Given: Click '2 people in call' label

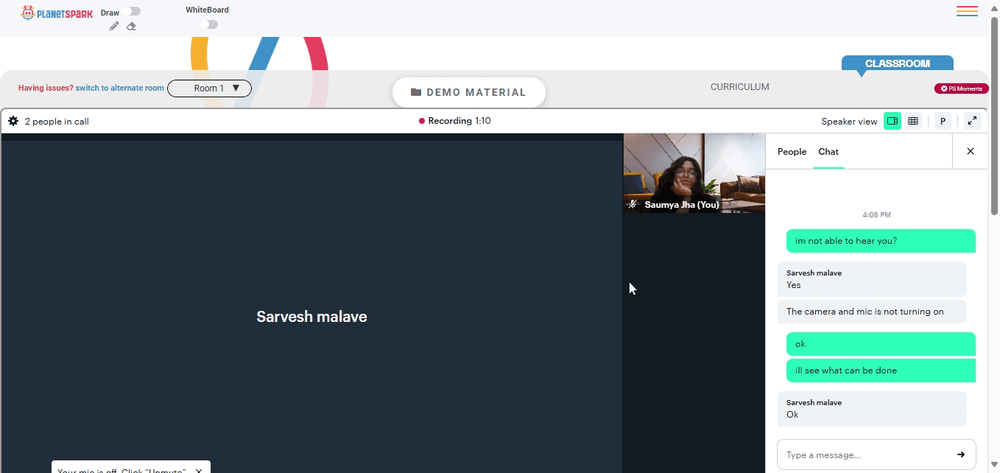Looking at the screenshot, I should [57, 121].
